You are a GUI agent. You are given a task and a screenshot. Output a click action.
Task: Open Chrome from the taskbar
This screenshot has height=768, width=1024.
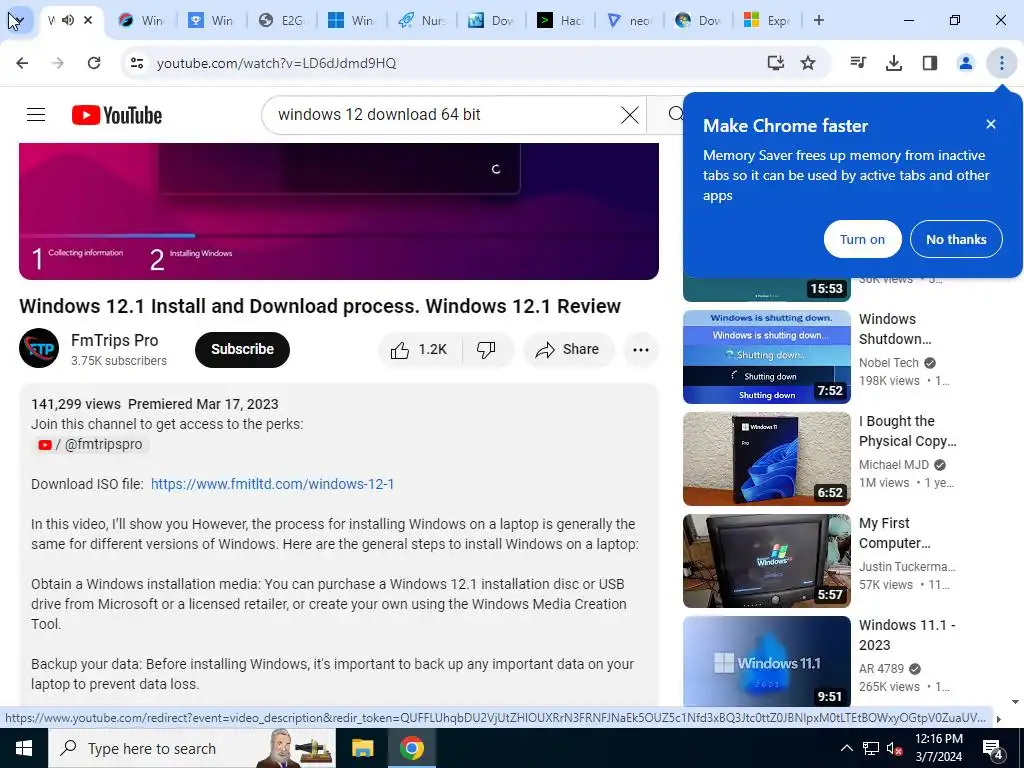pos(411,748)
